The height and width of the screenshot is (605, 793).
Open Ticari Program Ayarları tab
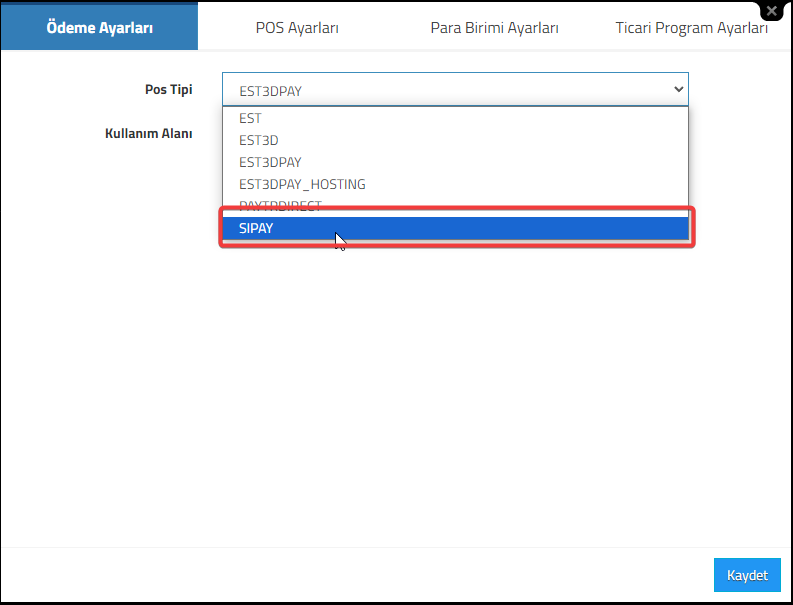point(691,27)
